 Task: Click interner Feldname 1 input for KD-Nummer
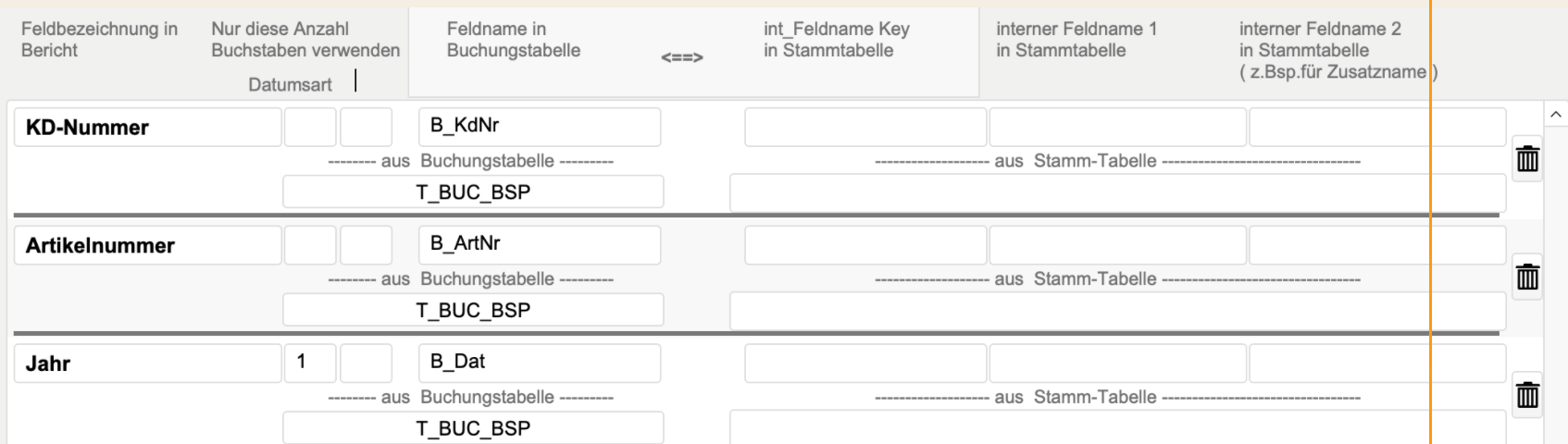(1117, 128)
